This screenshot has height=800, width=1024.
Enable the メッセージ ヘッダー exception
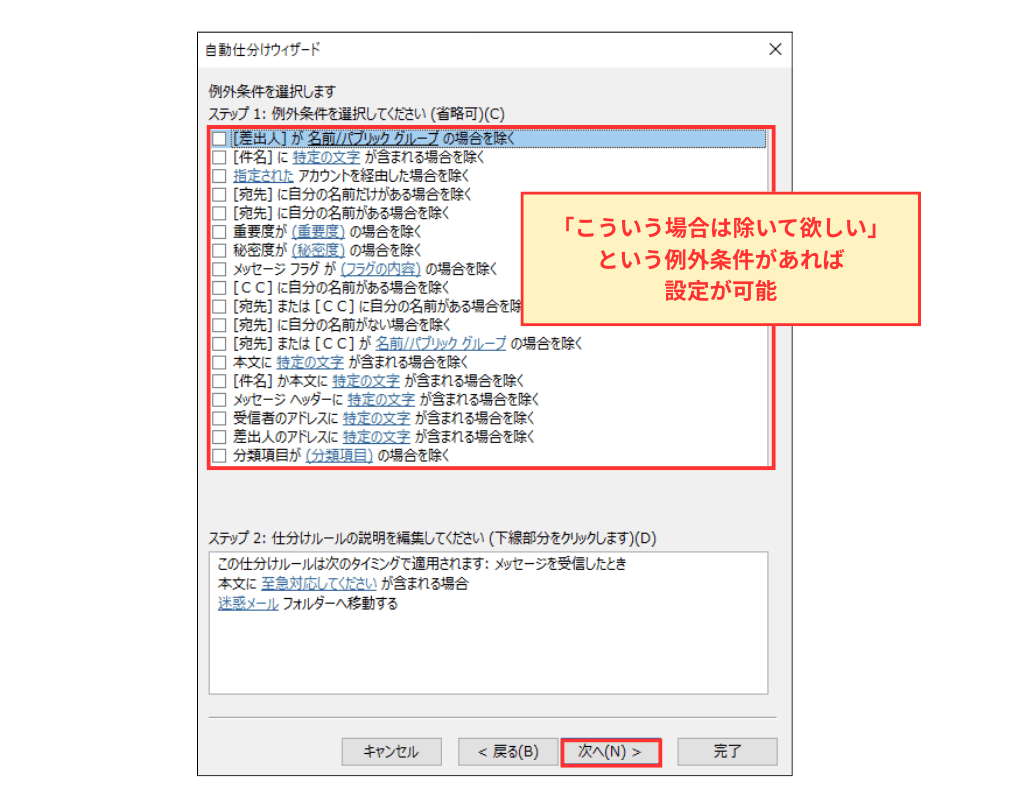pos(218,399)
